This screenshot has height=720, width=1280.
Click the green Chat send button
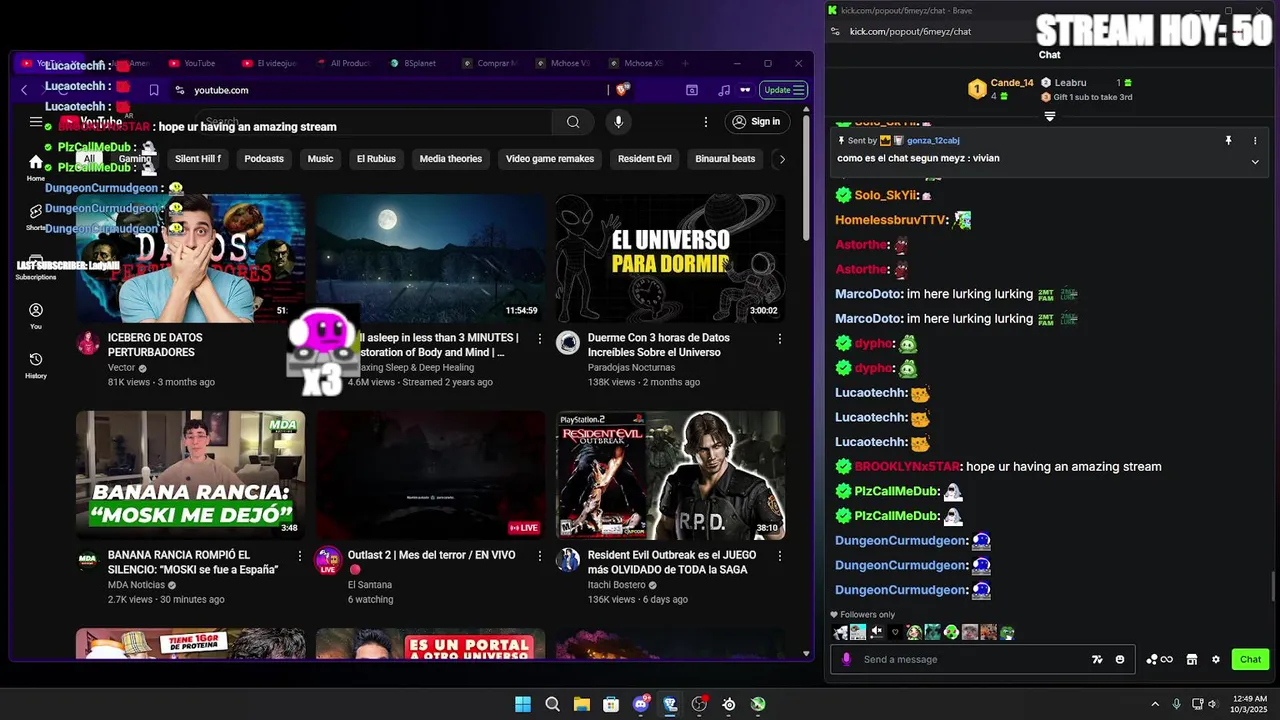click(1250, 659)
